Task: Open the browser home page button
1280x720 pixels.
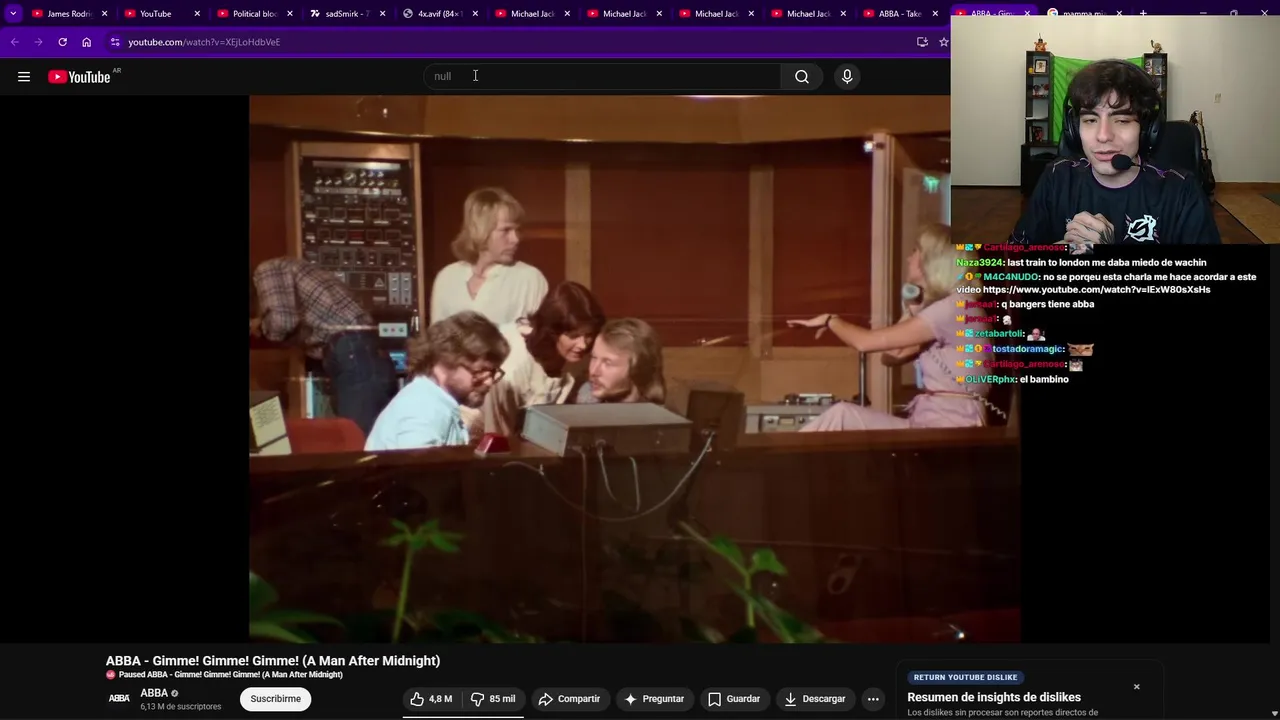Action: point(87,42)
